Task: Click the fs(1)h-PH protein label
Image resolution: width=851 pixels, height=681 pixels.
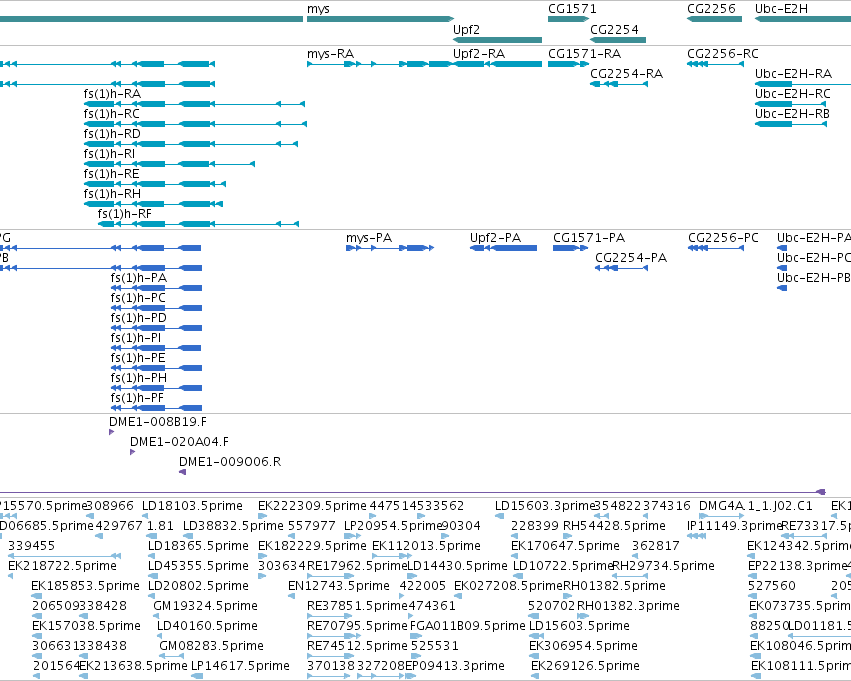Action: (139, 379)
